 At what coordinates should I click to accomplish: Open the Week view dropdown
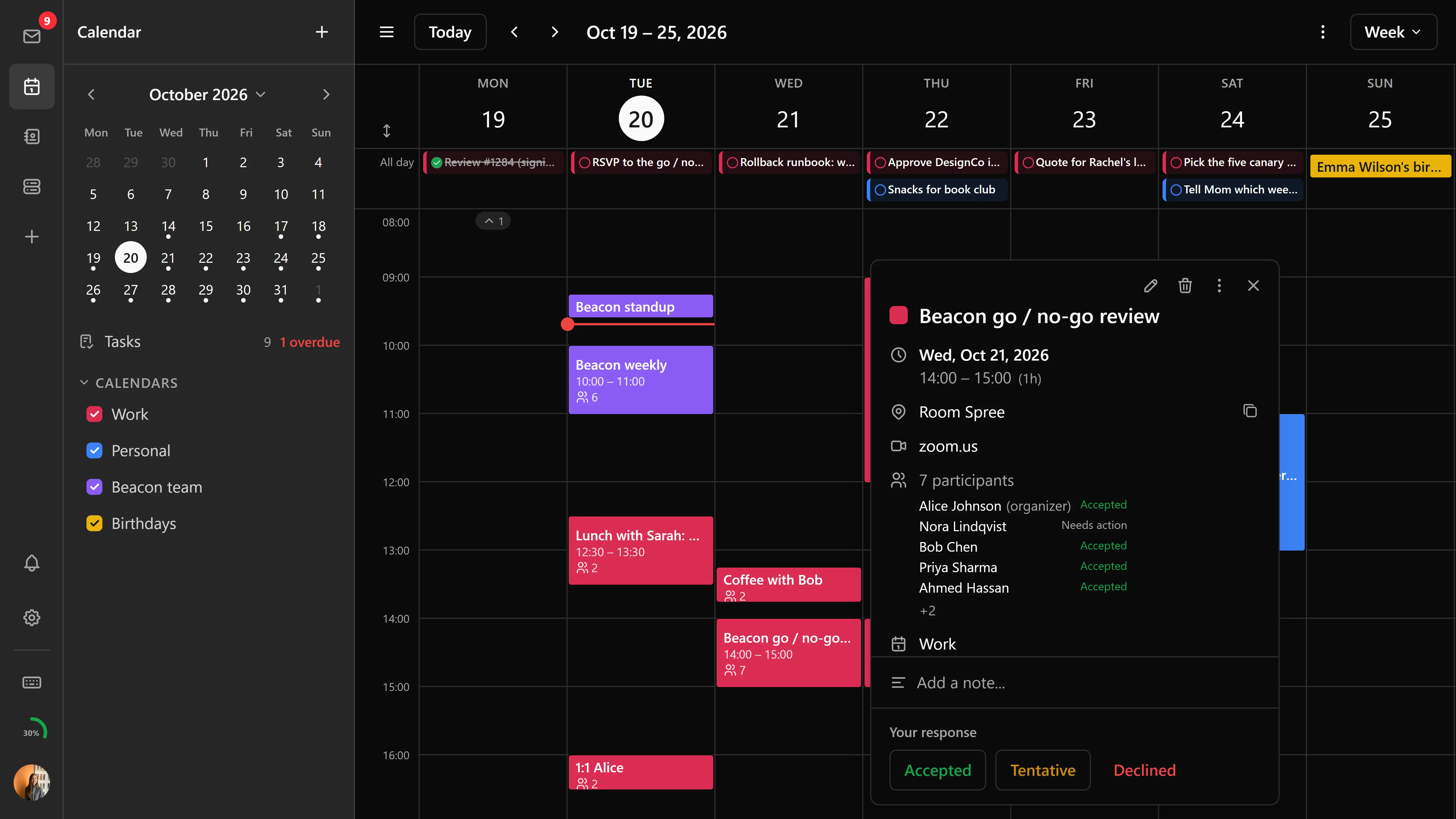1393,32
